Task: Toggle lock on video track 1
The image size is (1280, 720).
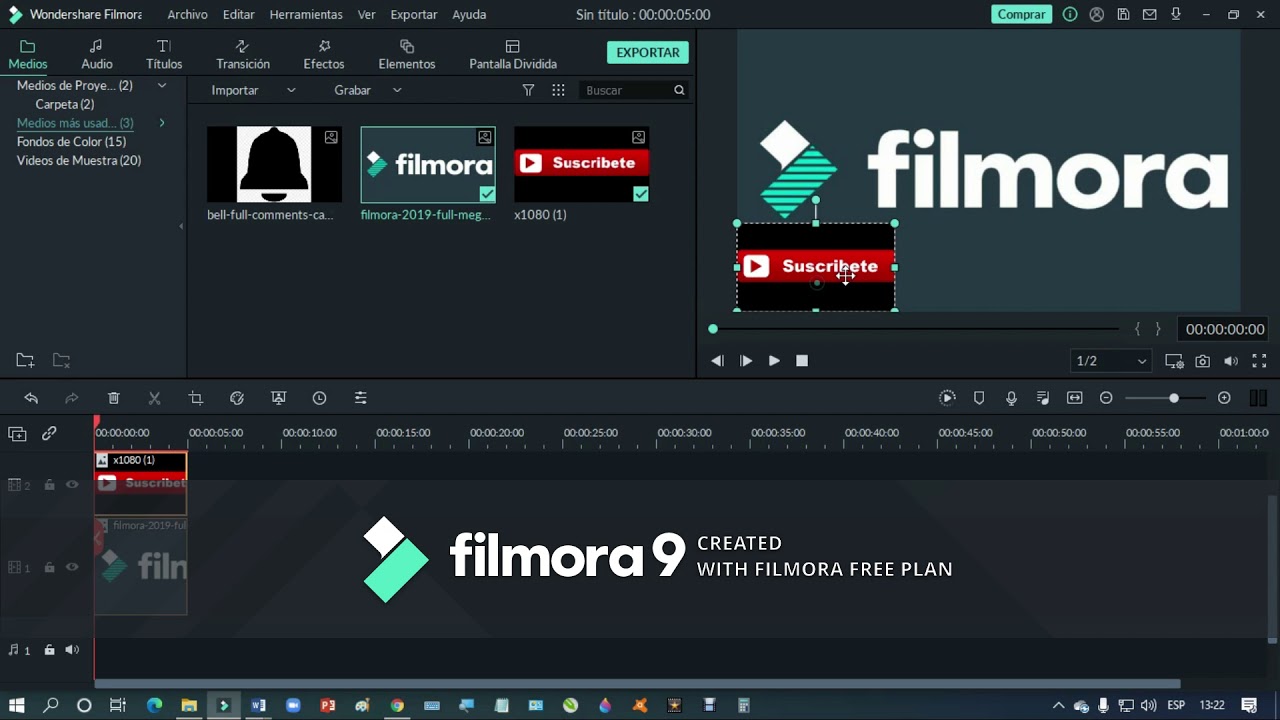Action: click(x=49, y=567)
